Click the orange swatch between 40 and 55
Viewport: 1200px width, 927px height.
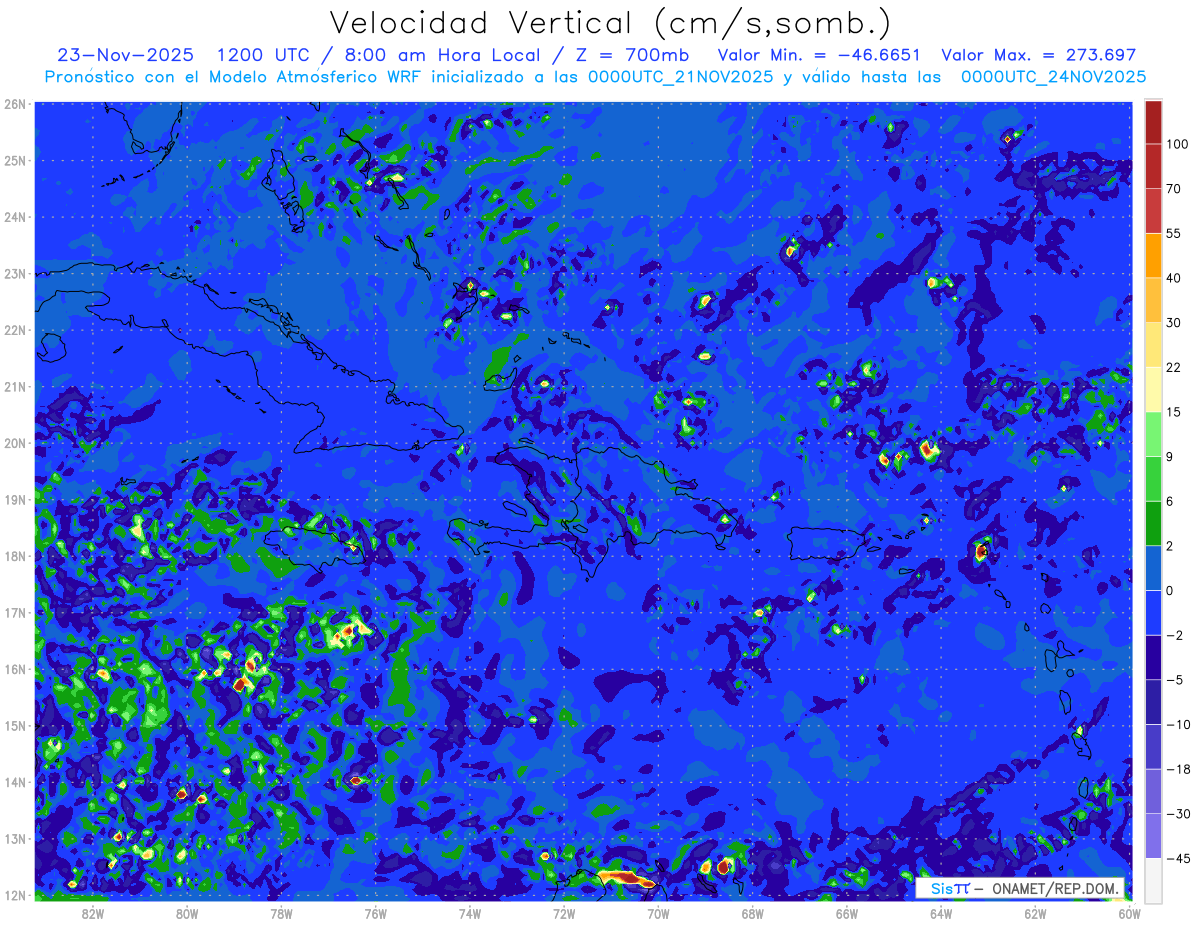[x=1153, y=255]
